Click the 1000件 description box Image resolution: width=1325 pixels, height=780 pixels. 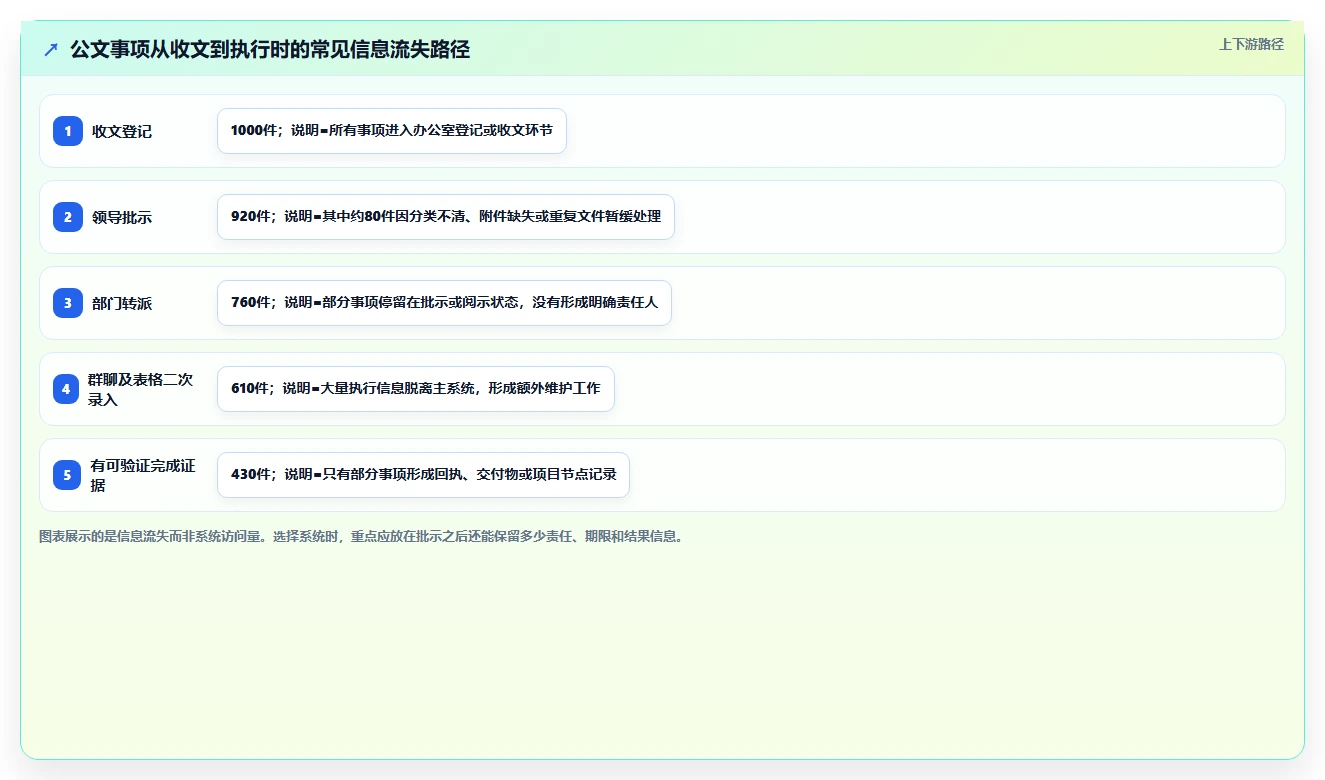point(392,131)
